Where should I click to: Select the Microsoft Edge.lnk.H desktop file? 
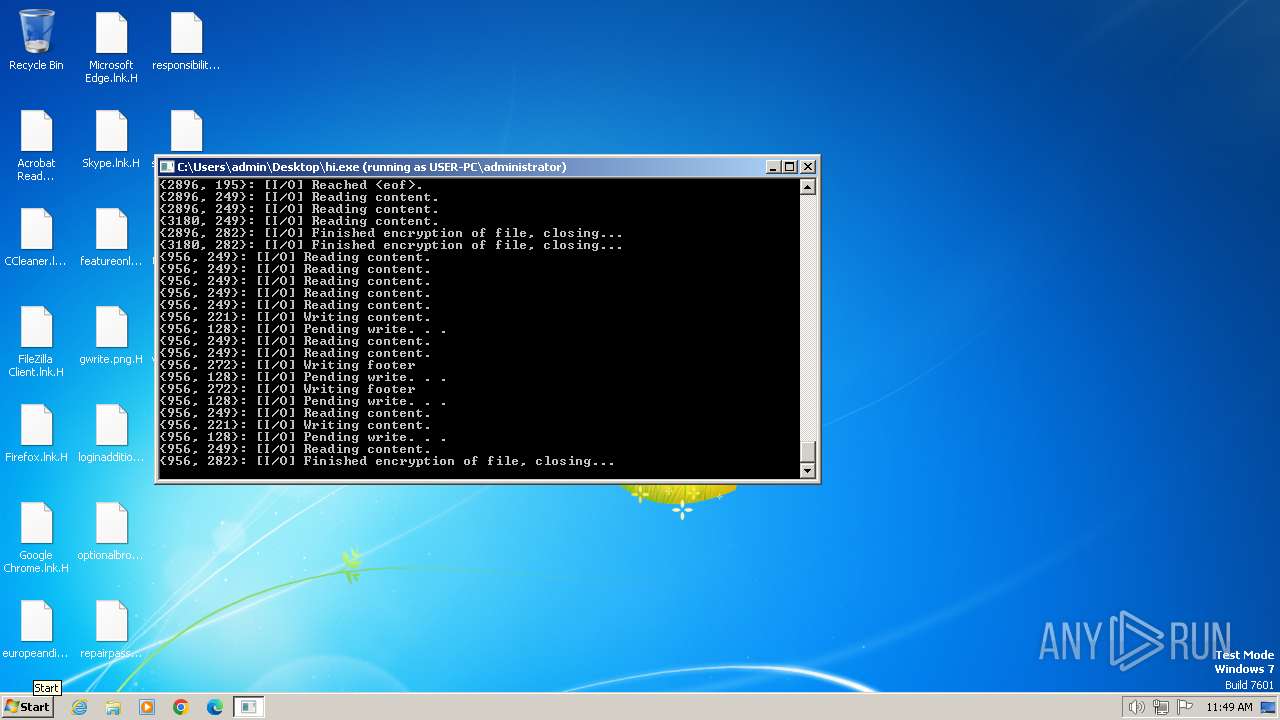pyautogui.click(x=111, y=48)
